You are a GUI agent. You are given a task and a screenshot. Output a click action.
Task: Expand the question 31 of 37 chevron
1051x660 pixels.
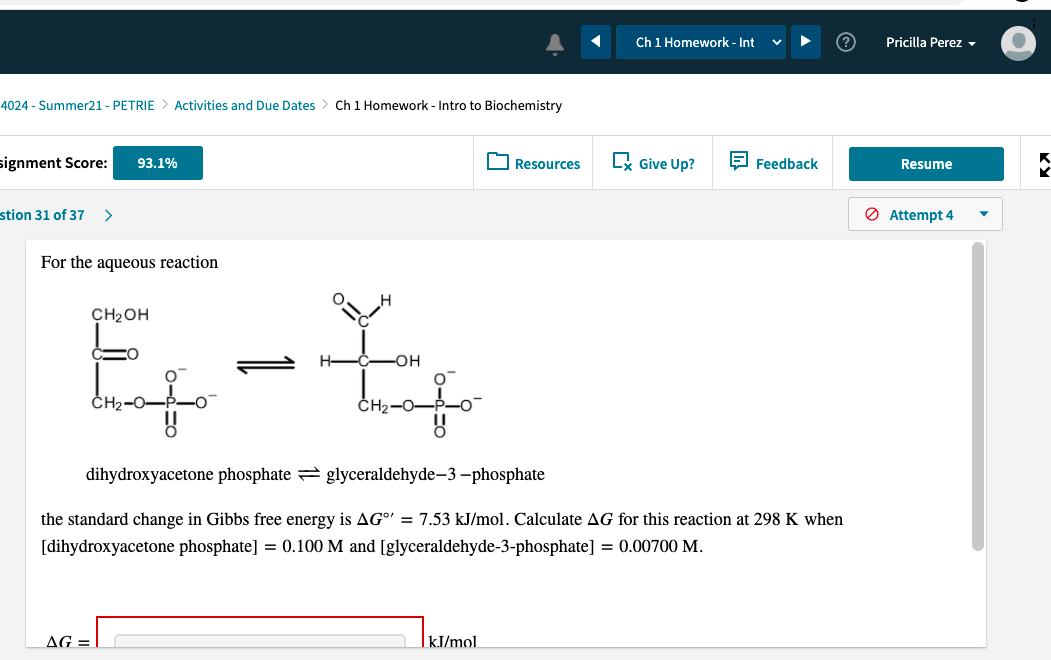point(107,214)
